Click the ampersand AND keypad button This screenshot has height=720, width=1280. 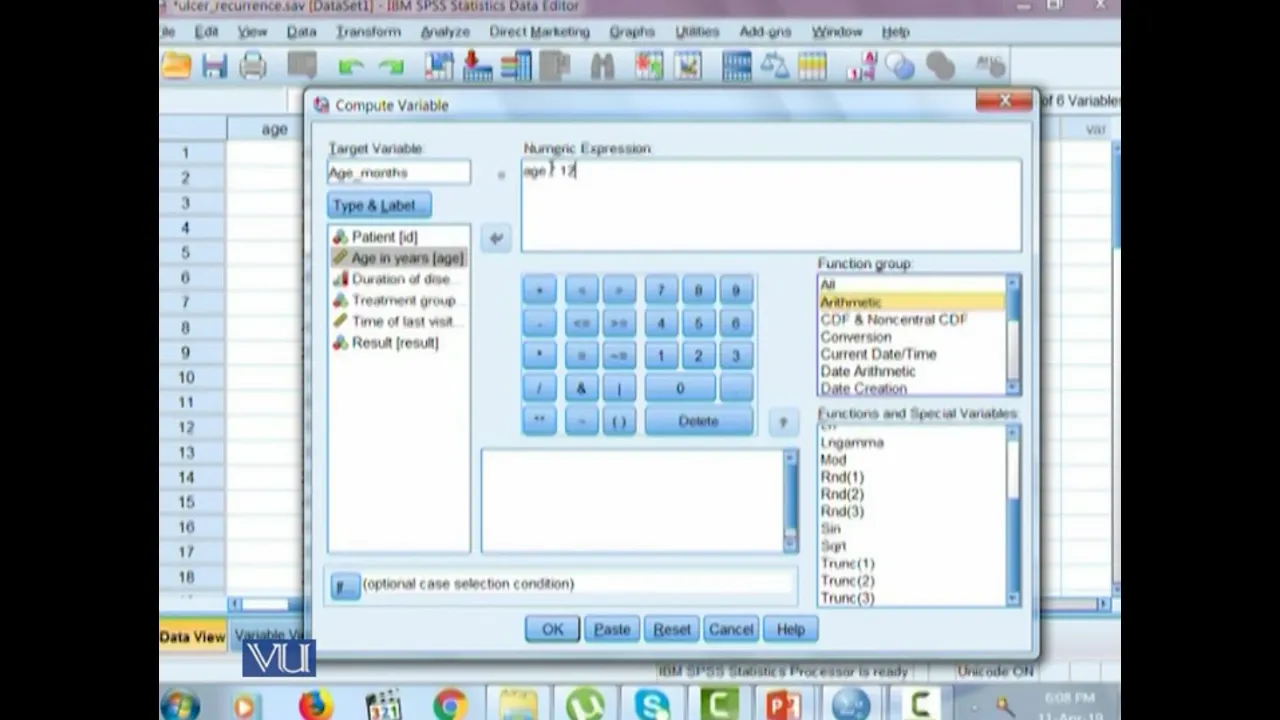point(581,388)
